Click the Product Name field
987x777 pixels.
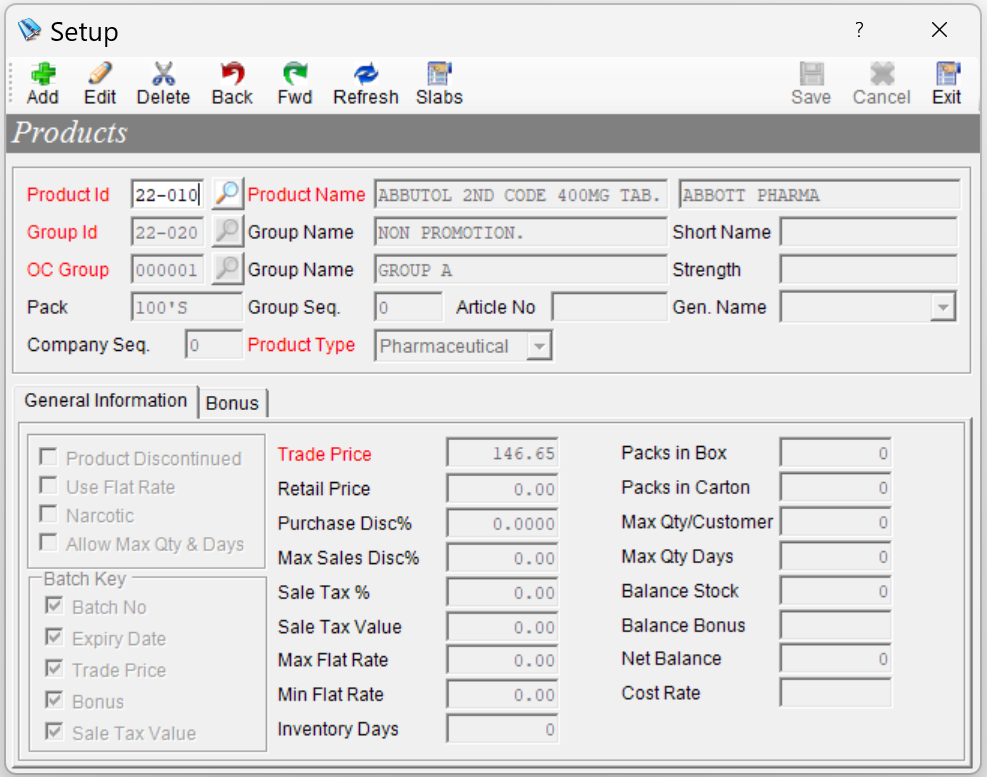click(521, 195)
